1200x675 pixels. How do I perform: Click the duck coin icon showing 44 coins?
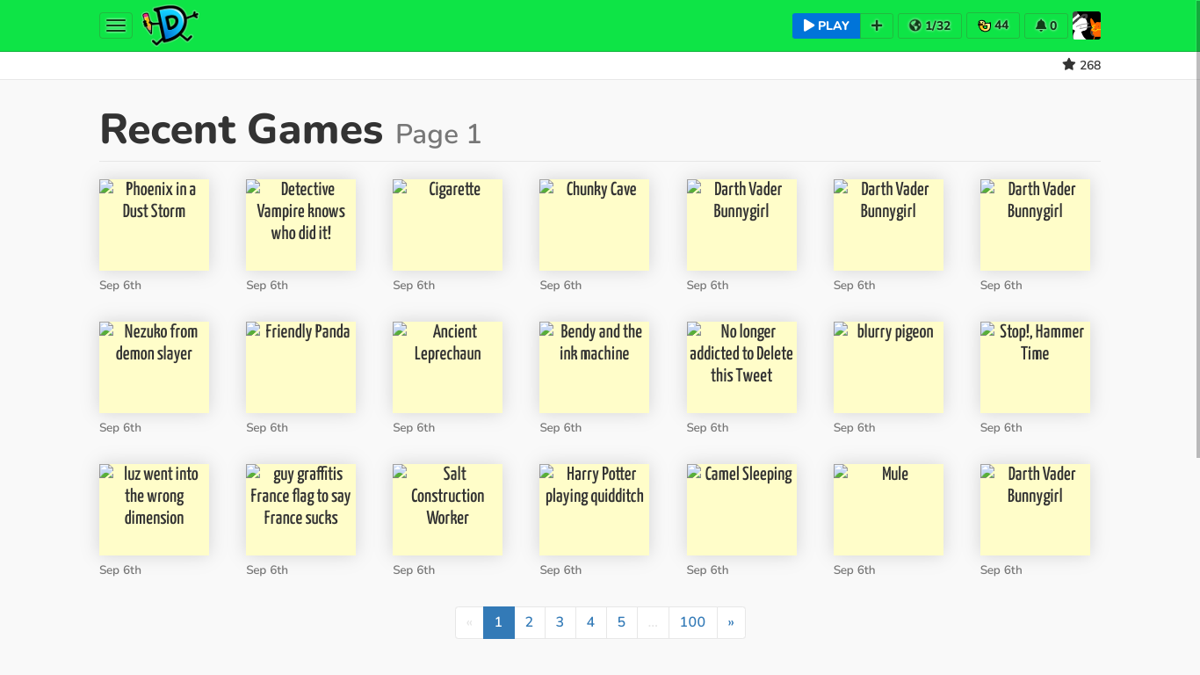[x=992, y=25]
